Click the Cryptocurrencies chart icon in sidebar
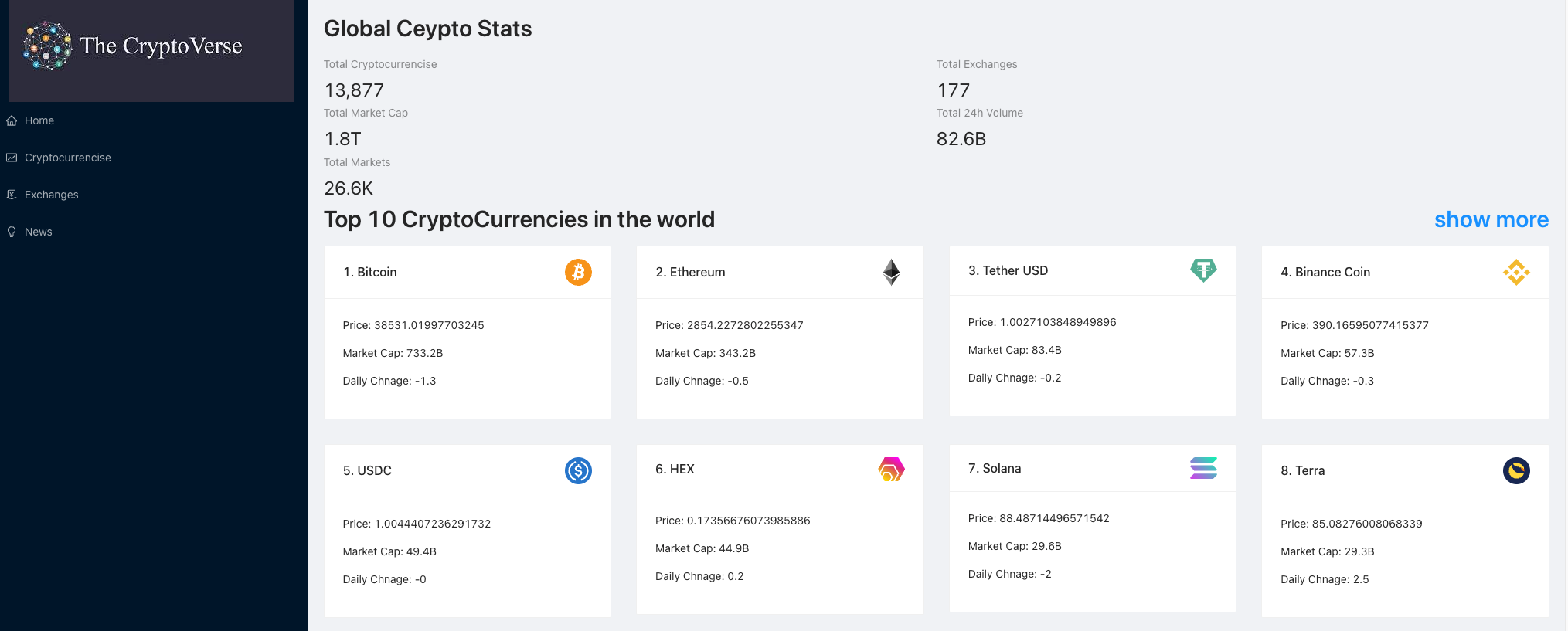Image resolution: width=1568 pixels, height=631 pixels. point(12,158)
